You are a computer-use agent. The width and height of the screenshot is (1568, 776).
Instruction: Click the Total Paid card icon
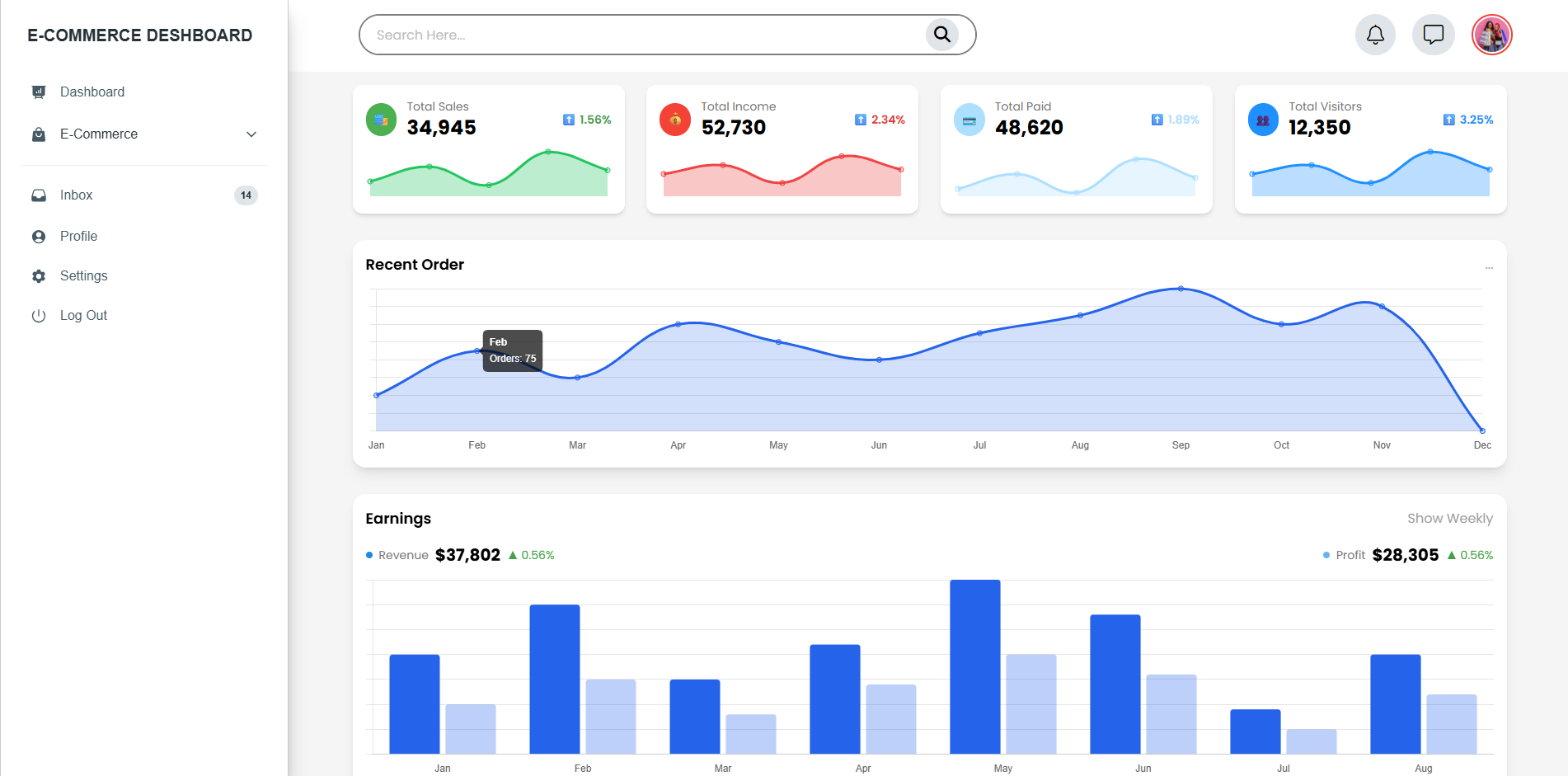[x=969, y=119]
